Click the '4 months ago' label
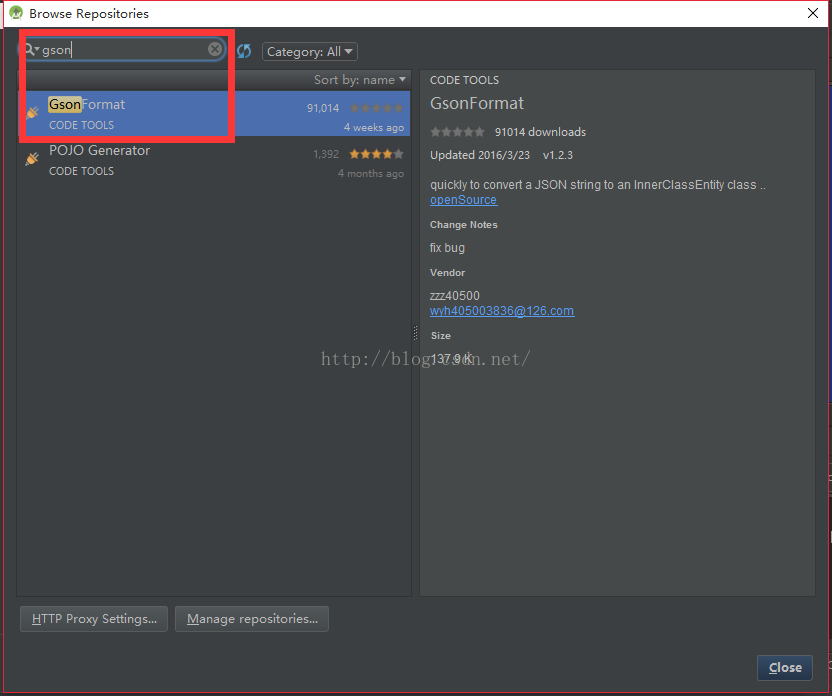Image resolution: width=832 pixels, height=696 pixels. pyautogui.click(x=370, y=173)
